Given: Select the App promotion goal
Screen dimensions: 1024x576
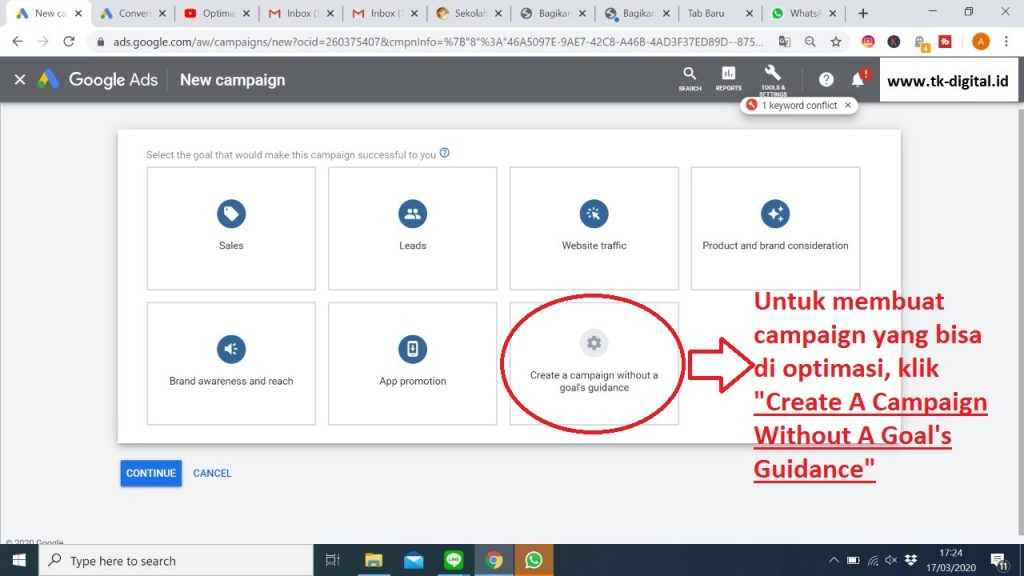Looking at the screenshot, I should tap(412, 363).
